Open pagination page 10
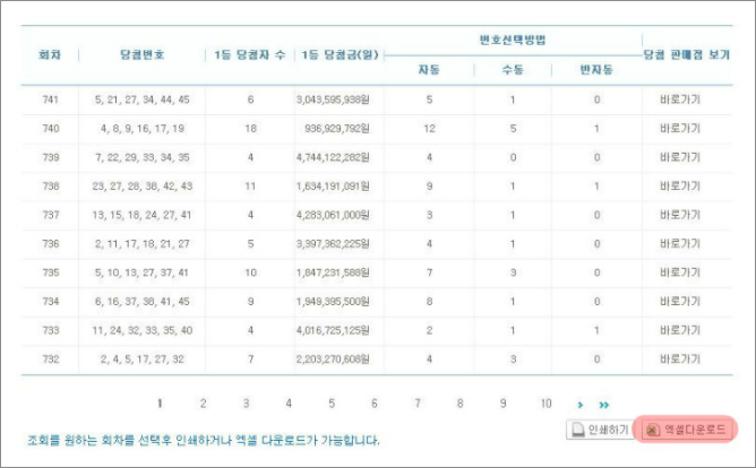Image resolution: width=756 pixels, height=468 pixels. [546, 403]
